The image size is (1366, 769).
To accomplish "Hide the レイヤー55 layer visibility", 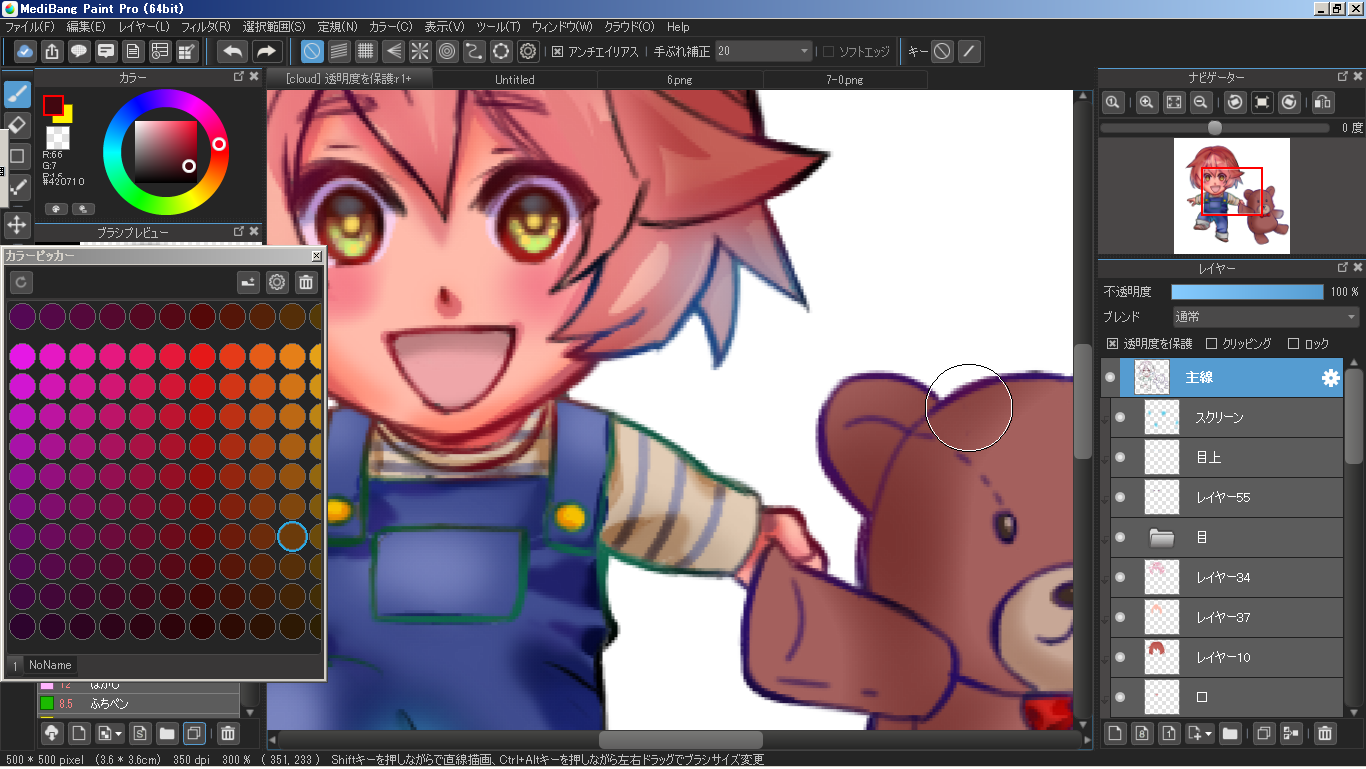I will pyautogui.click(x=1120, y=497).
